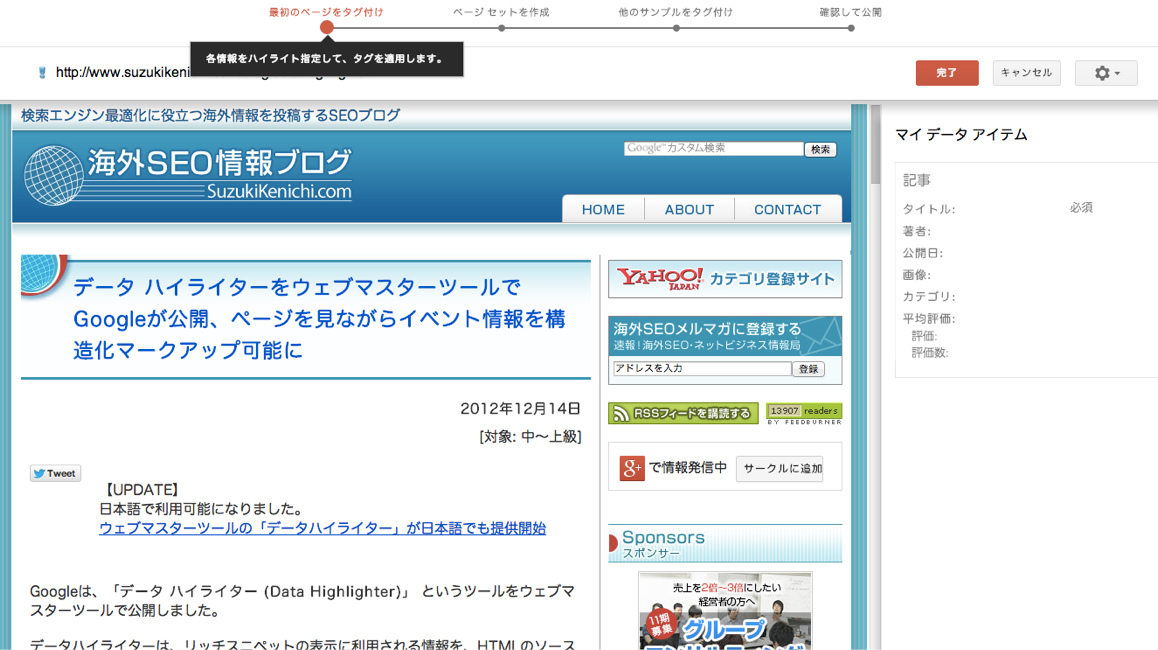This screenshot has height=650, width=1158.
Task: Click the Yahoo Japan カテゴリ登録サイト banner
Action: [x=724, y=279]
